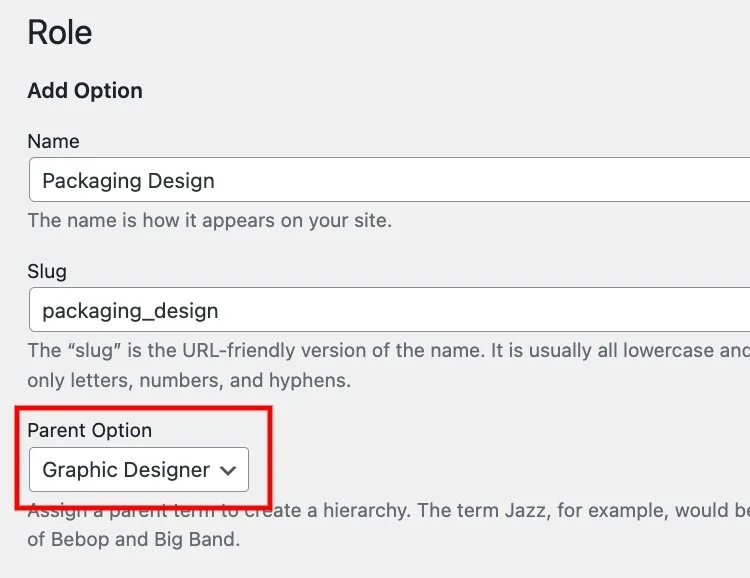Screen dimensions: 750x578
Task: Click the 'Packaging Design' text in Name field
Action: click(128, 181)
